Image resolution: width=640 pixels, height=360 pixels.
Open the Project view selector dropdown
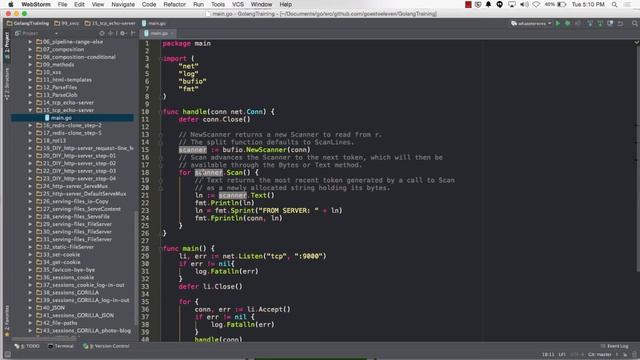(x=37, y=33)
